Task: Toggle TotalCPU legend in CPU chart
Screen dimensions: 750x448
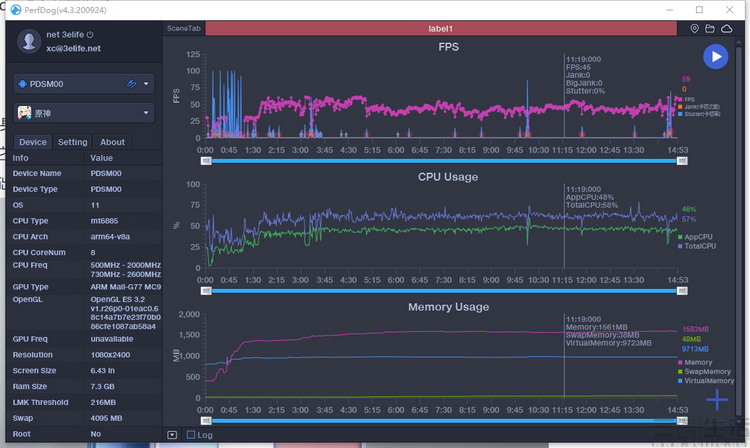Action: 697,246
